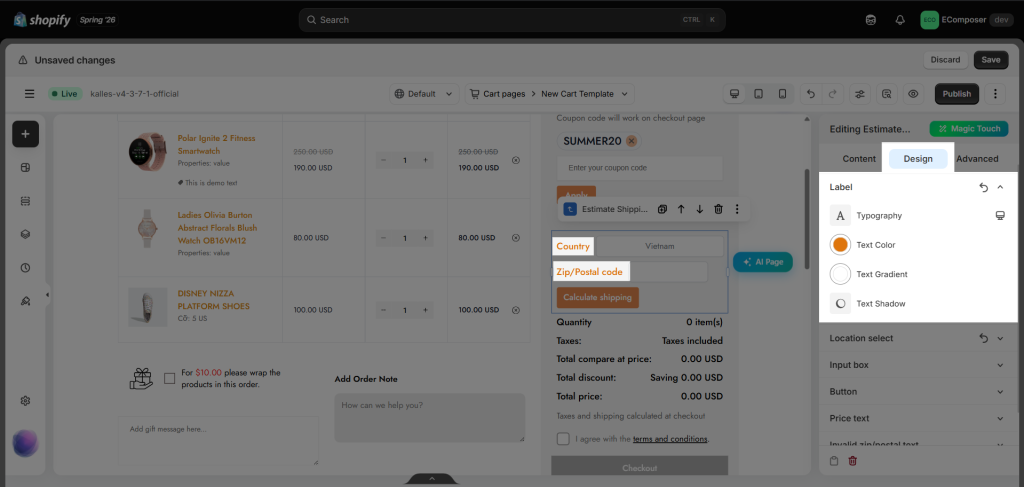Increase Polar Ignite 2 quantity
1024x487 pixels.
tap(425, 160)
